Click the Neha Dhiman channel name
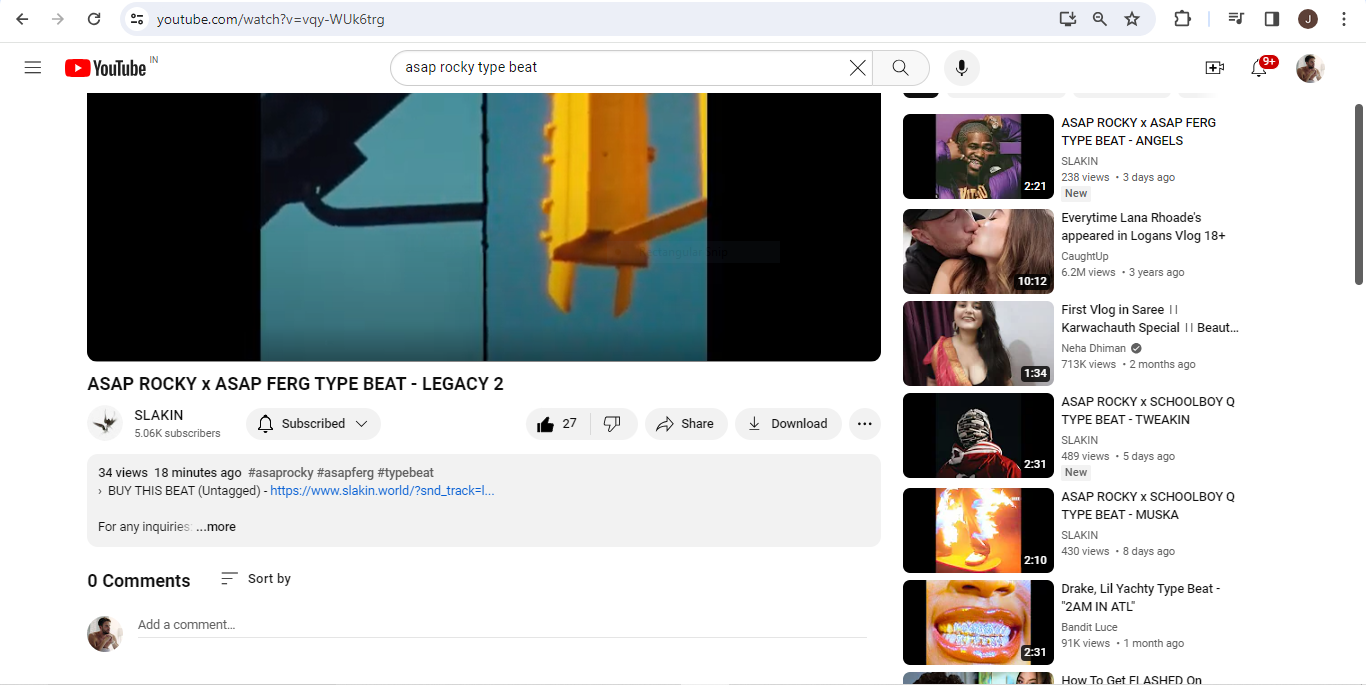This screenshot has height=685, width=1366. [1093, 348]
